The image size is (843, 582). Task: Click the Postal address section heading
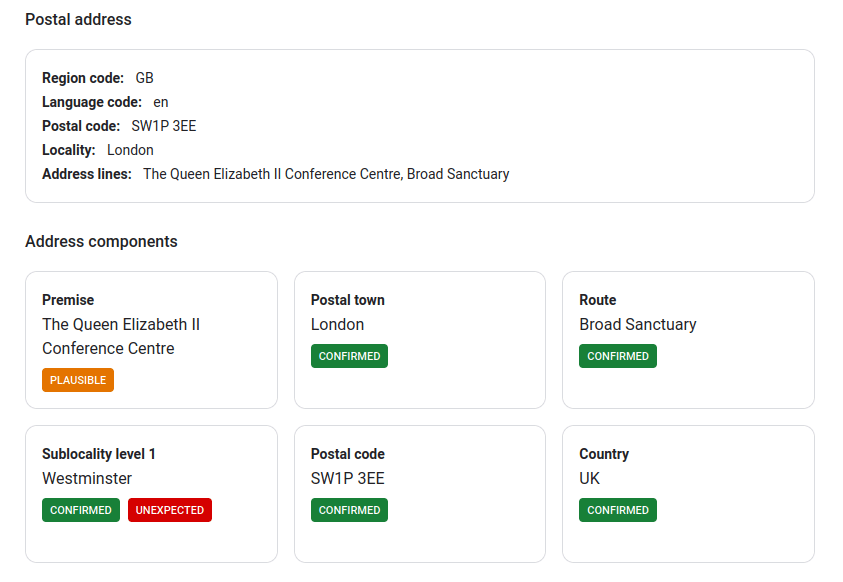78,19
